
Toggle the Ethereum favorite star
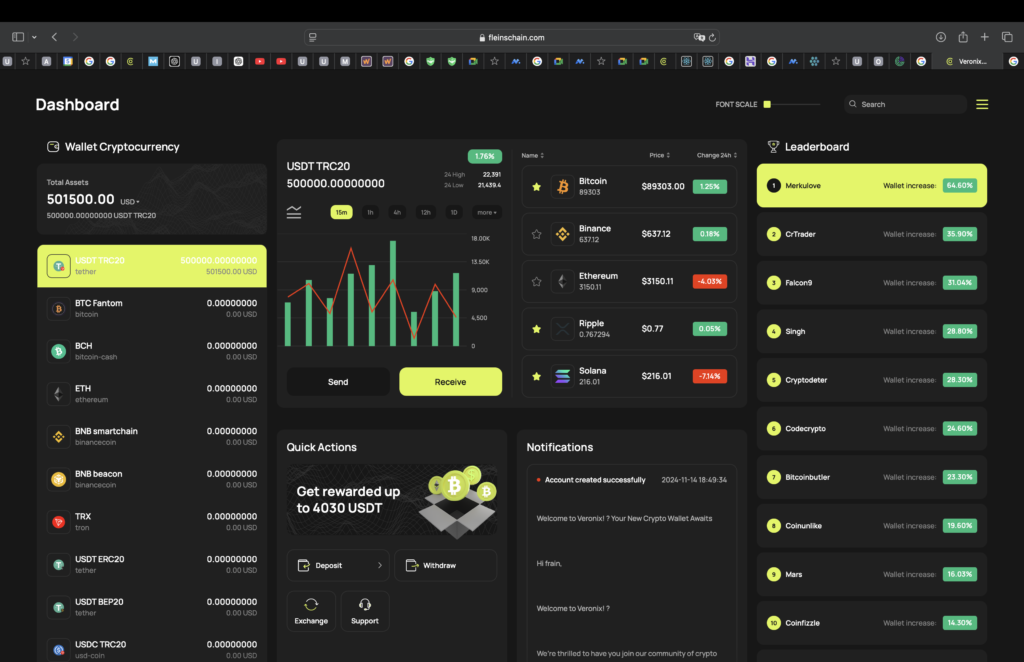point(537,281)
